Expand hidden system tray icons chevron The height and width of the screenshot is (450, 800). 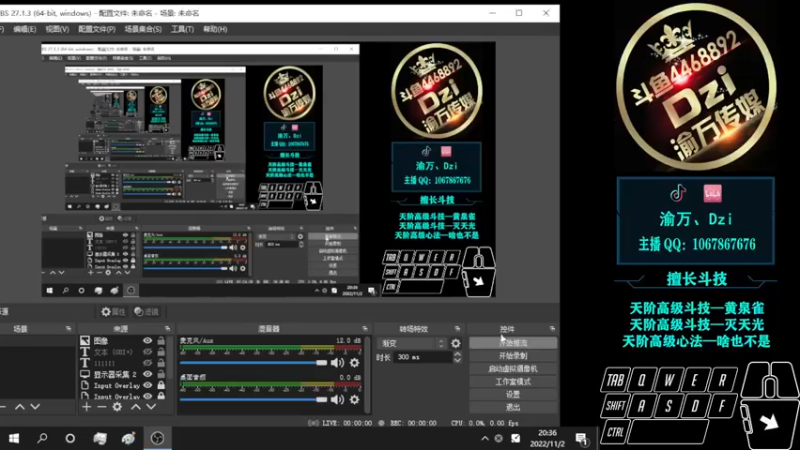(x=485, y=438)
